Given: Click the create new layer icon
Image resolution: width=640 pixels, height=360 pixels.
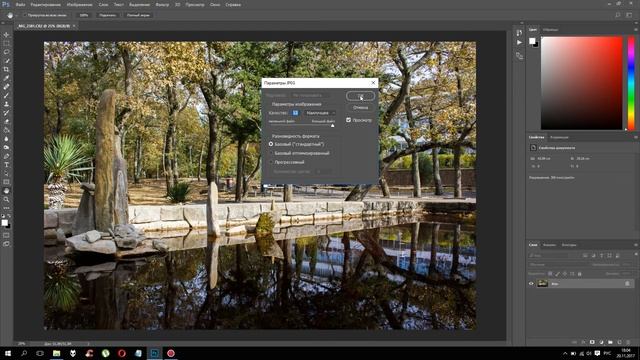Looking at the screenshot, I should coord(619,342).
